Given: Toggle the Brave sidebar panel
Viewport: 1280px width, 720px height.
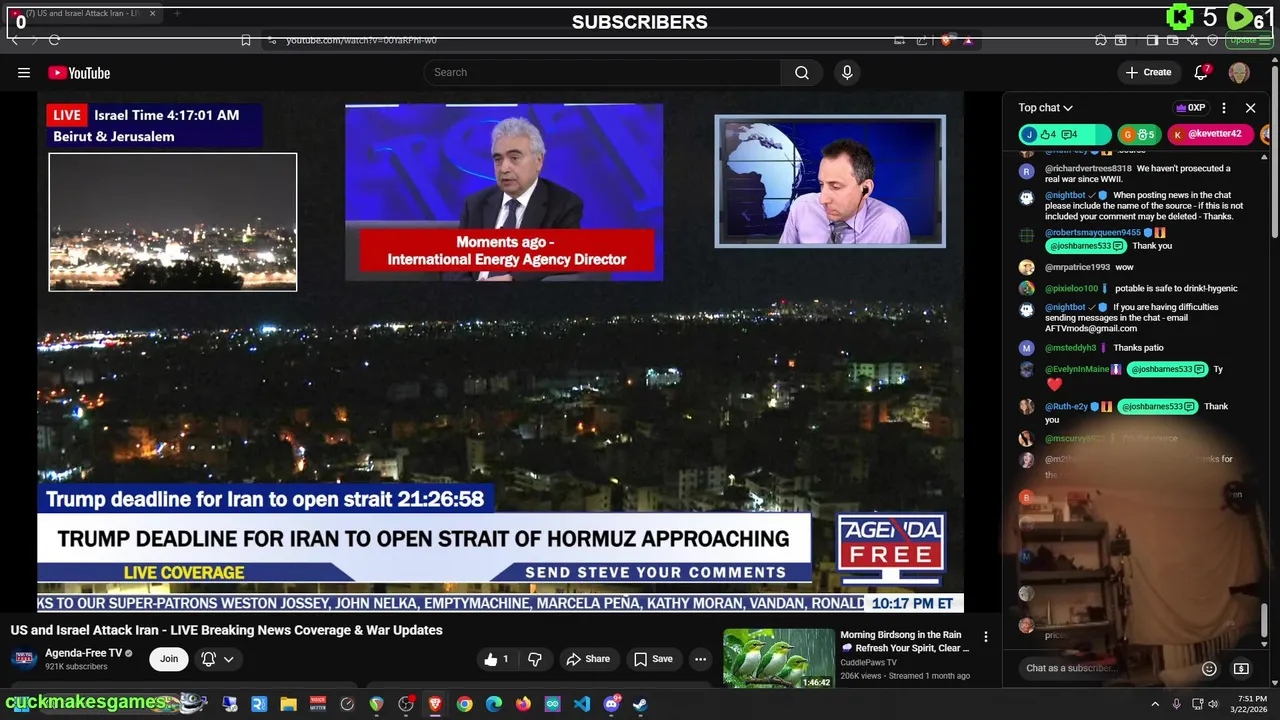Looking at the screenshot, I should pyautogui.click(x=1152, y=40).
